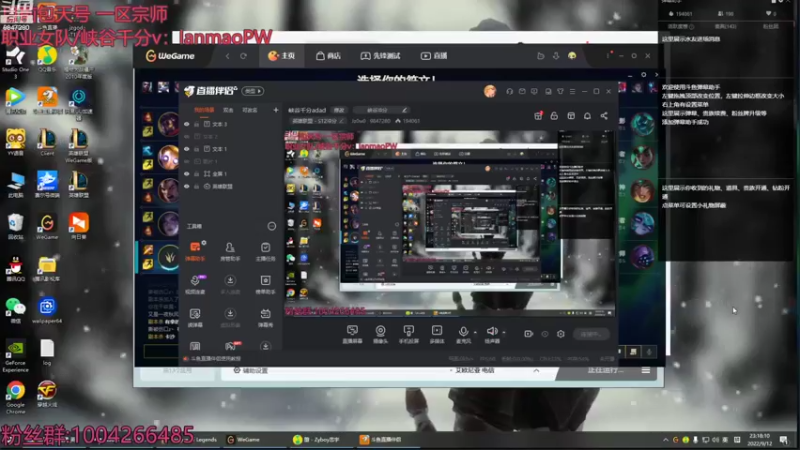This screenshot has width=800, height=450.
Task: Click the taskbar clock
Action: (x=760, y=440)
